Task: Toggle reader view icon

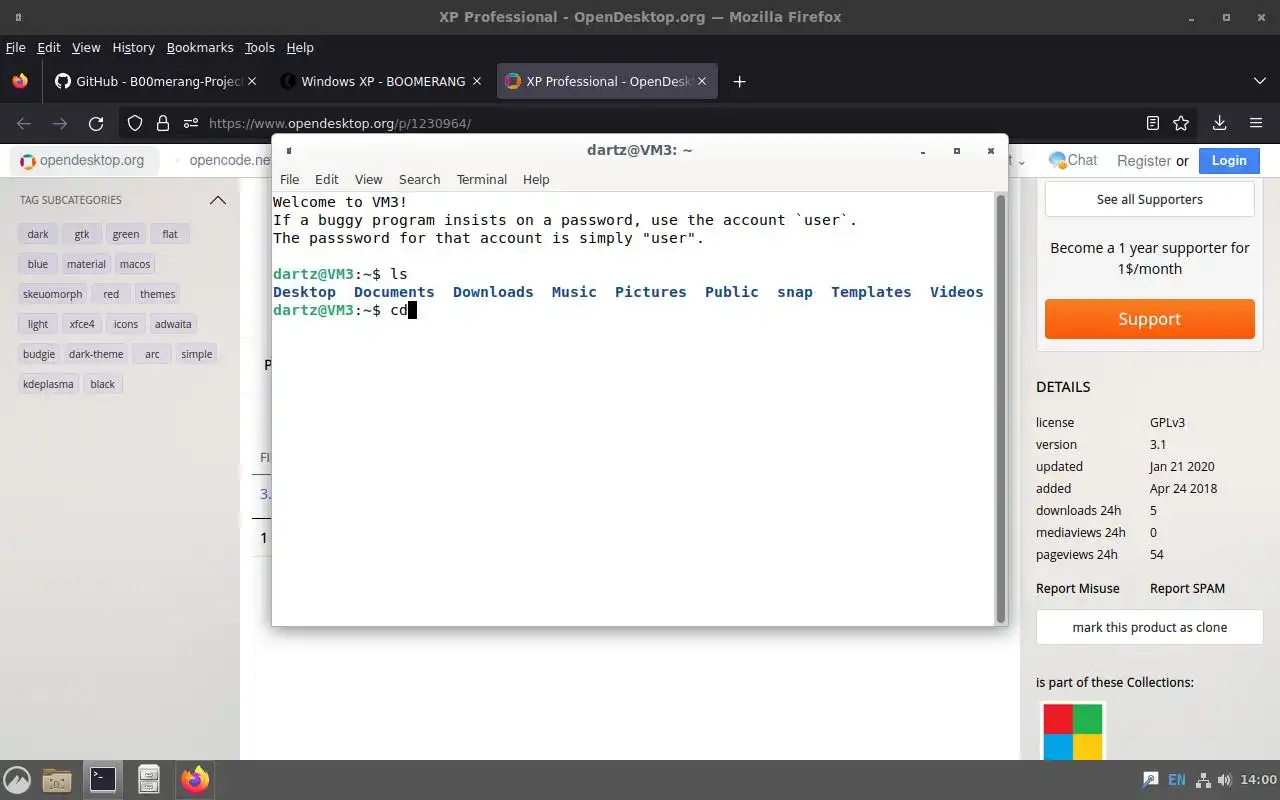Action: pos(1153,123)
